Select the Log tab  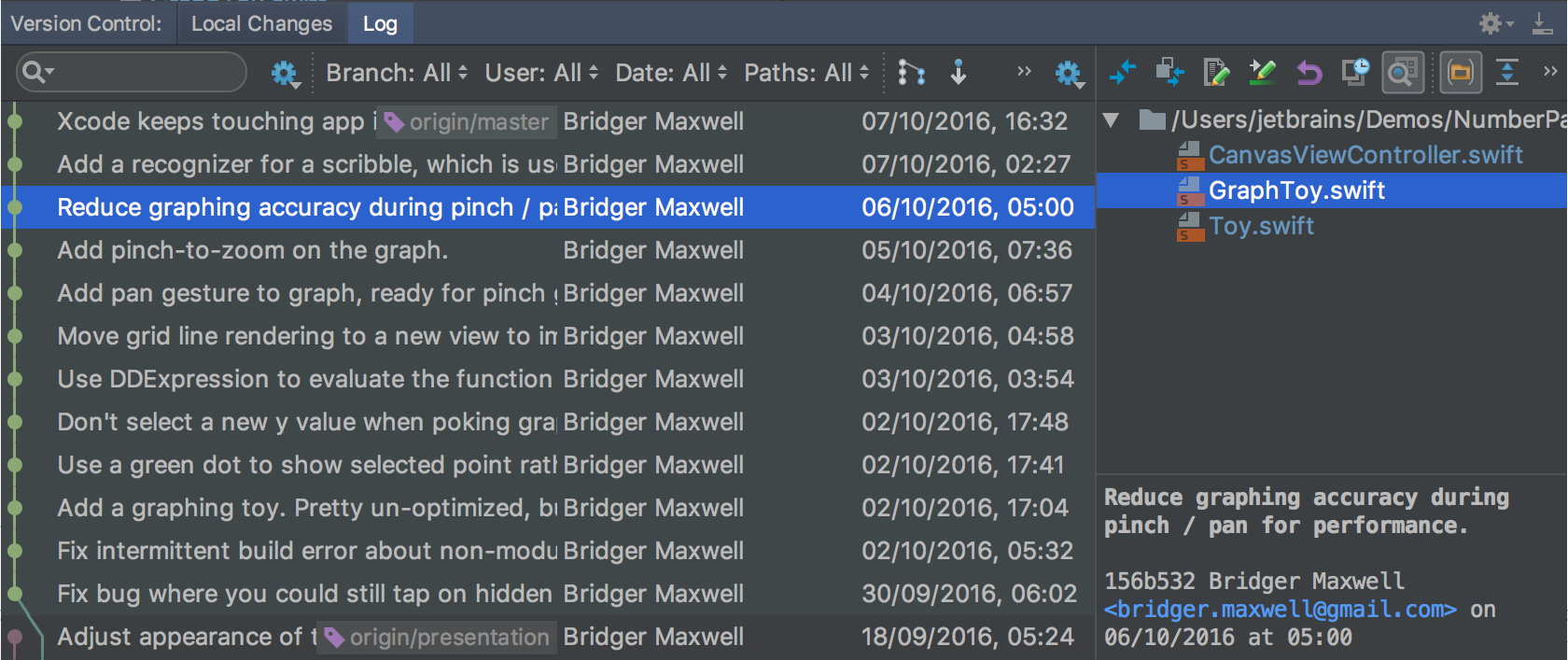click(x=380, y=23)
